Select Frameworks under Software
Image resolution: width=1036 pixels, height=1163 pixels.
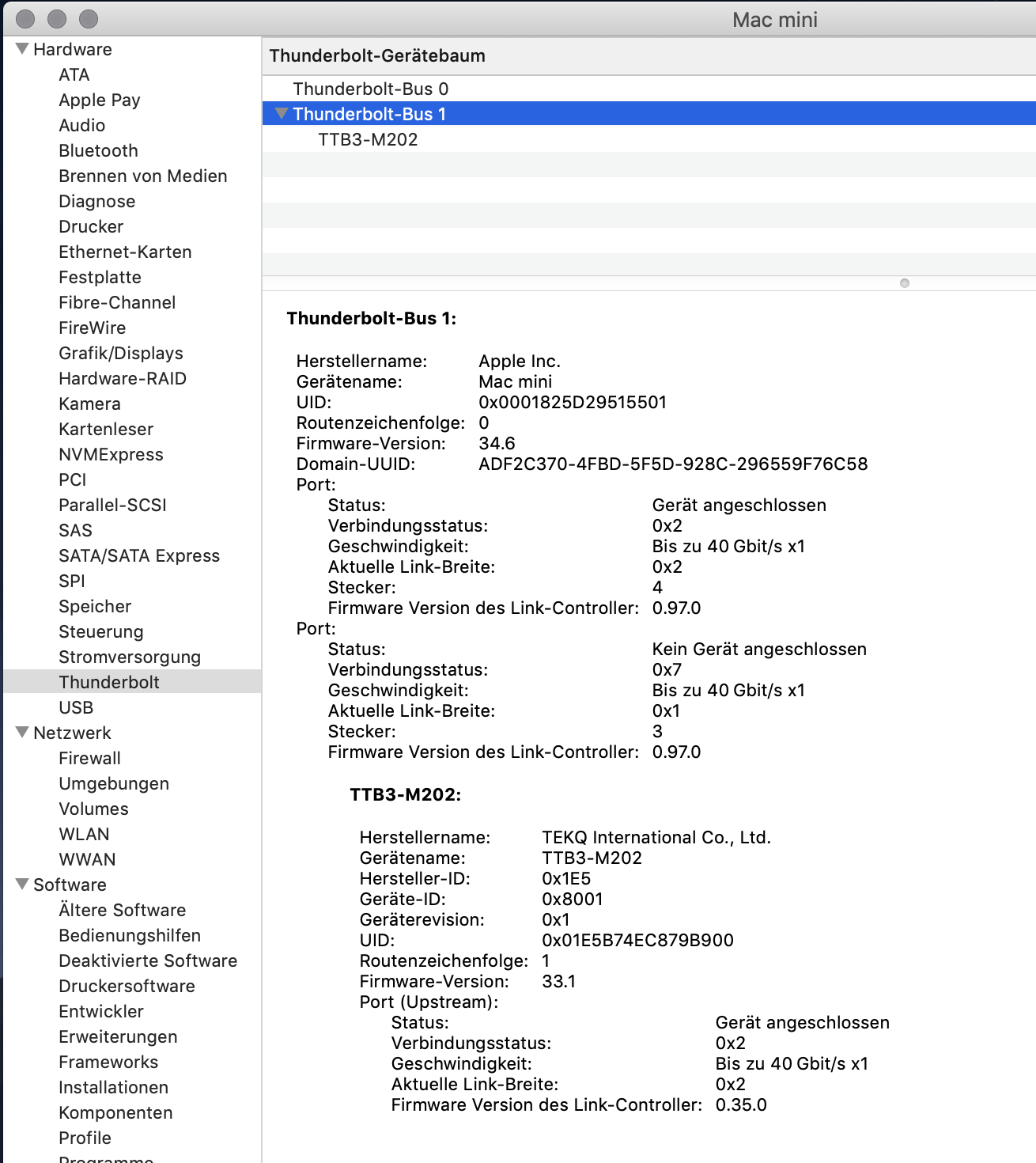pos(108,1062)
